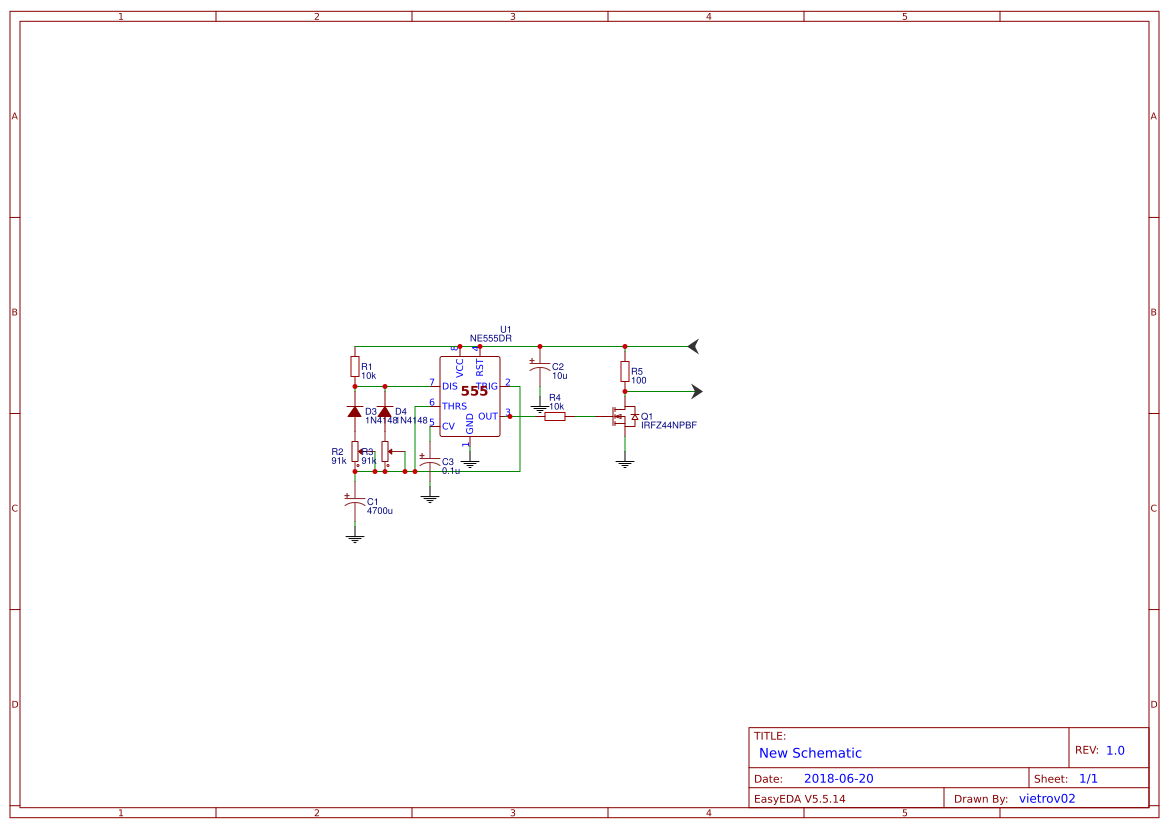
Task: Click the REV value 1.0
Action: tap(1115, 750)
